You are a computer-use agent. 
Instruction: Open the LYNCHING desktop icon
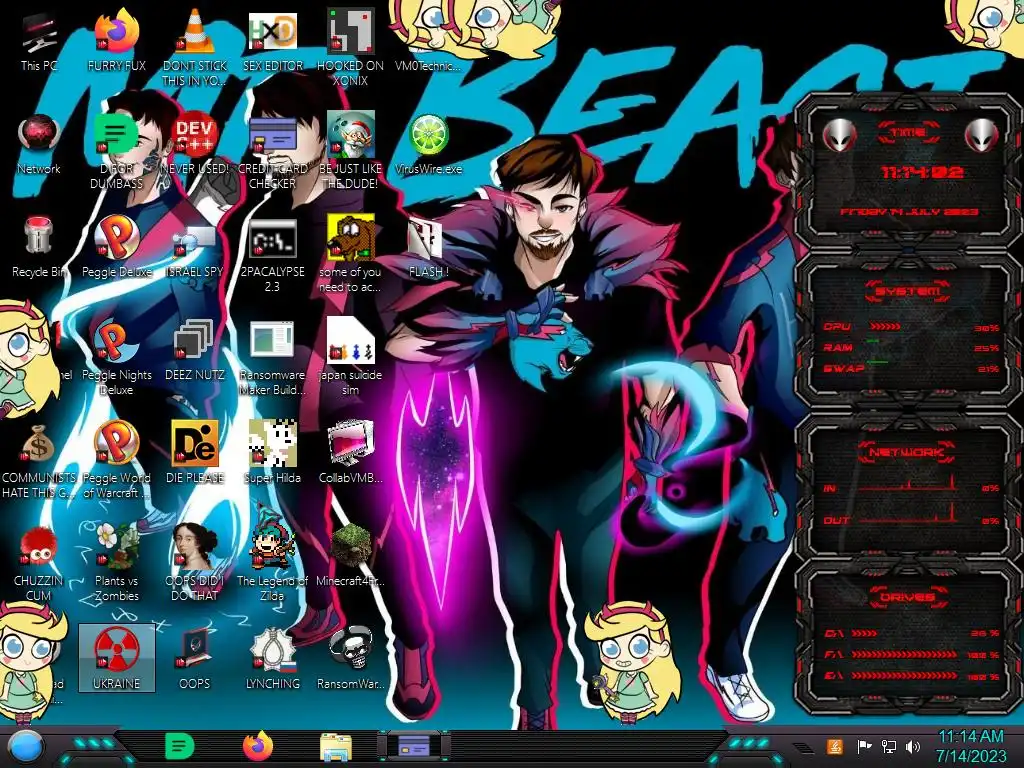click(273, 660)
